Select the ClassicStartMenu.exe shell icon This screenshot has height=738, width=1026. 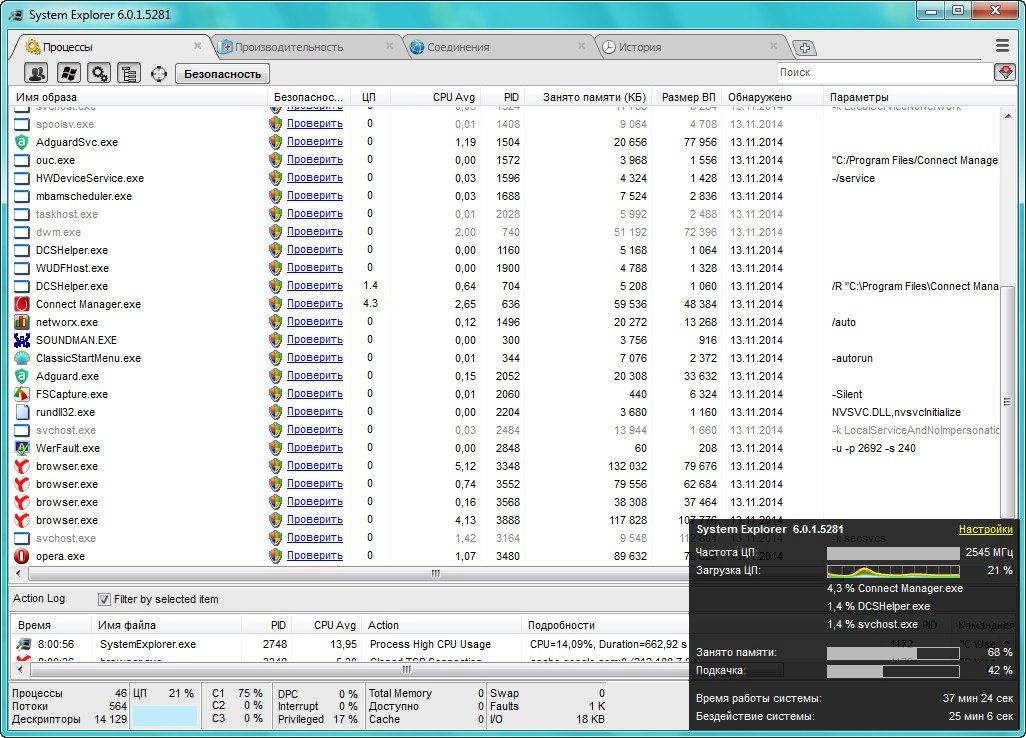coord(22,358)
